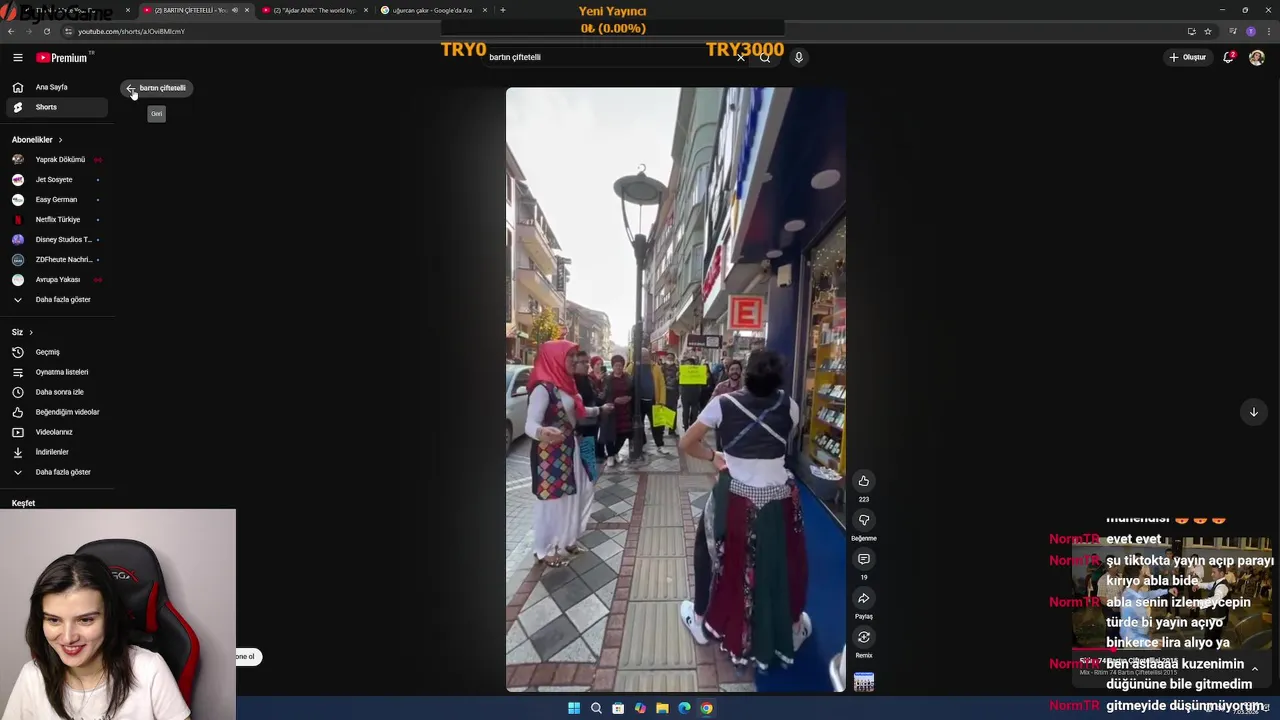Expand the Siz section
Image resolution: width=1280 pixels, height=720 pixels.
tap(22, 332)
